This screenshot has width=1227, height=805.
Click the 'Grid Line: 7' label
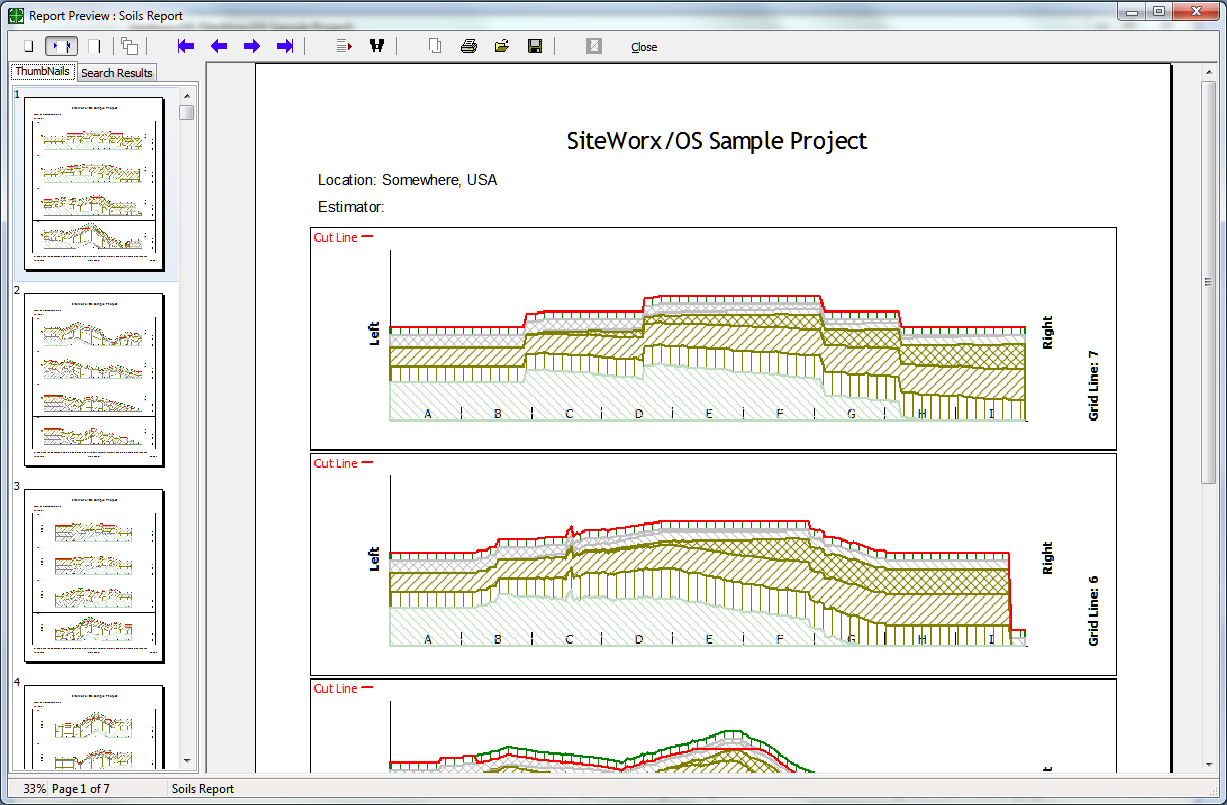click(x=1094, y=385)
